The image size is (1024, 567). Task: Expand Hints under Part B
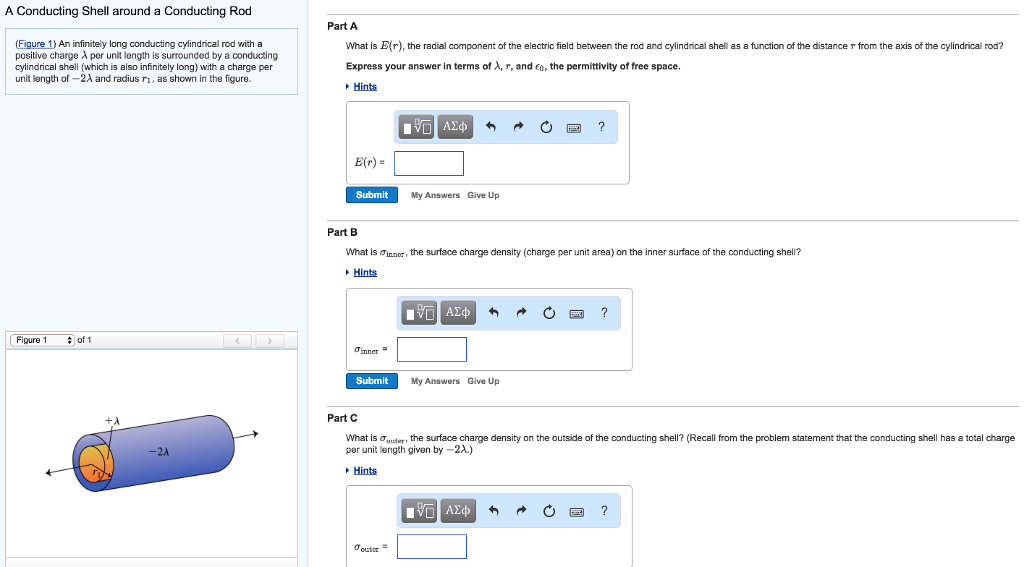click(x=365, y=272)
